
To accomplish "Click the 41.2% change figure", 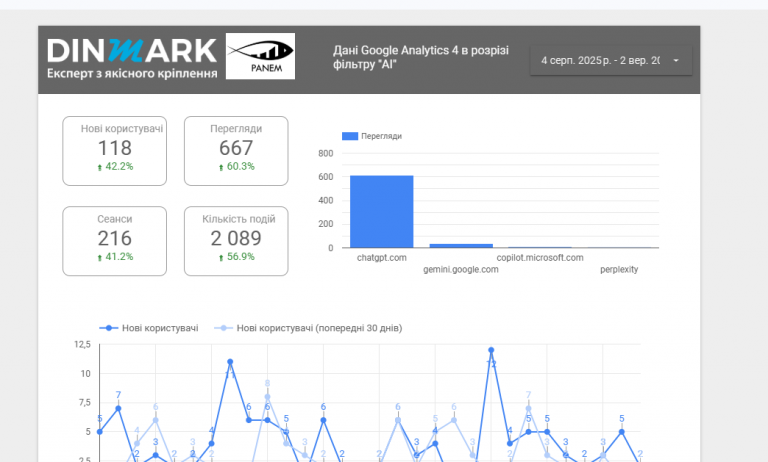I will click(119, 257).
